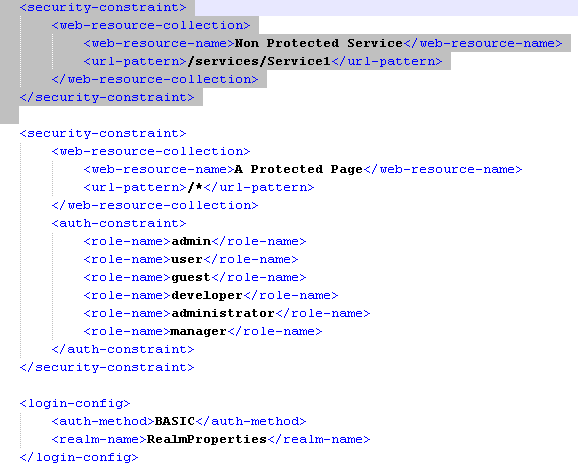
Task: Click the opening login-config tag
Action: click(75, 403)
